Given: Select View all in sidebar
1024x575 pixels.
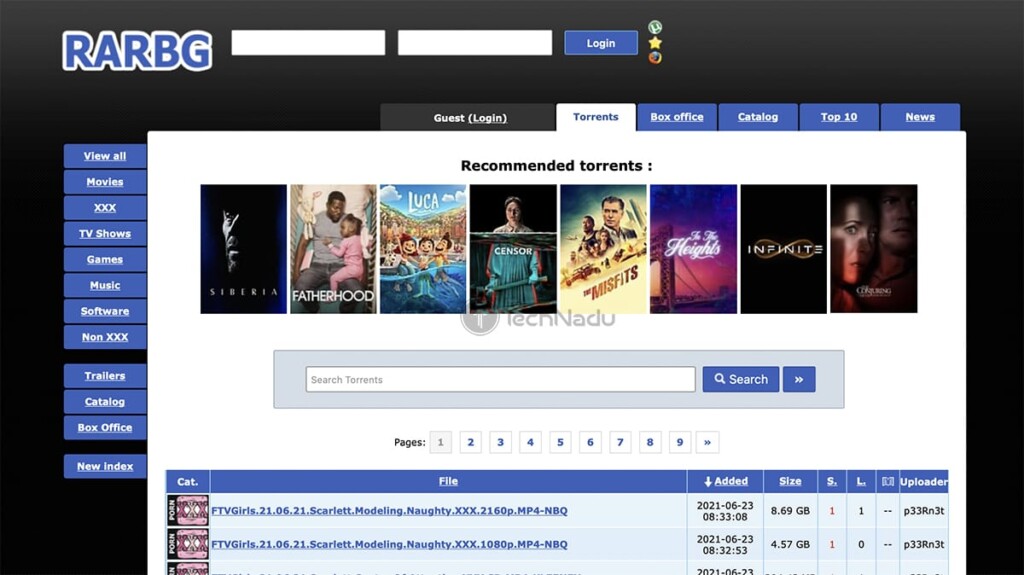Looking at the screenshot, I should click(x=105, y=156).
